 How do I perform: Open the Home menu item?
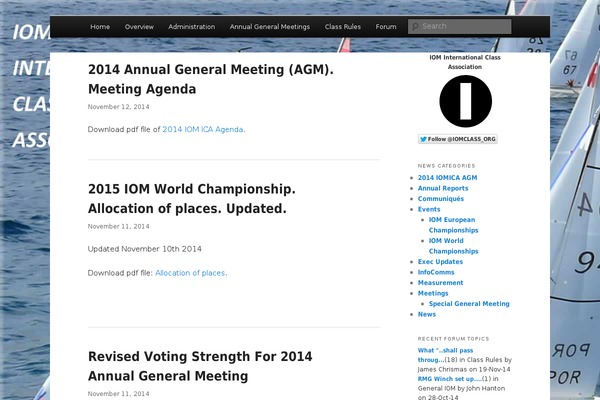click(x=100, y=27)
